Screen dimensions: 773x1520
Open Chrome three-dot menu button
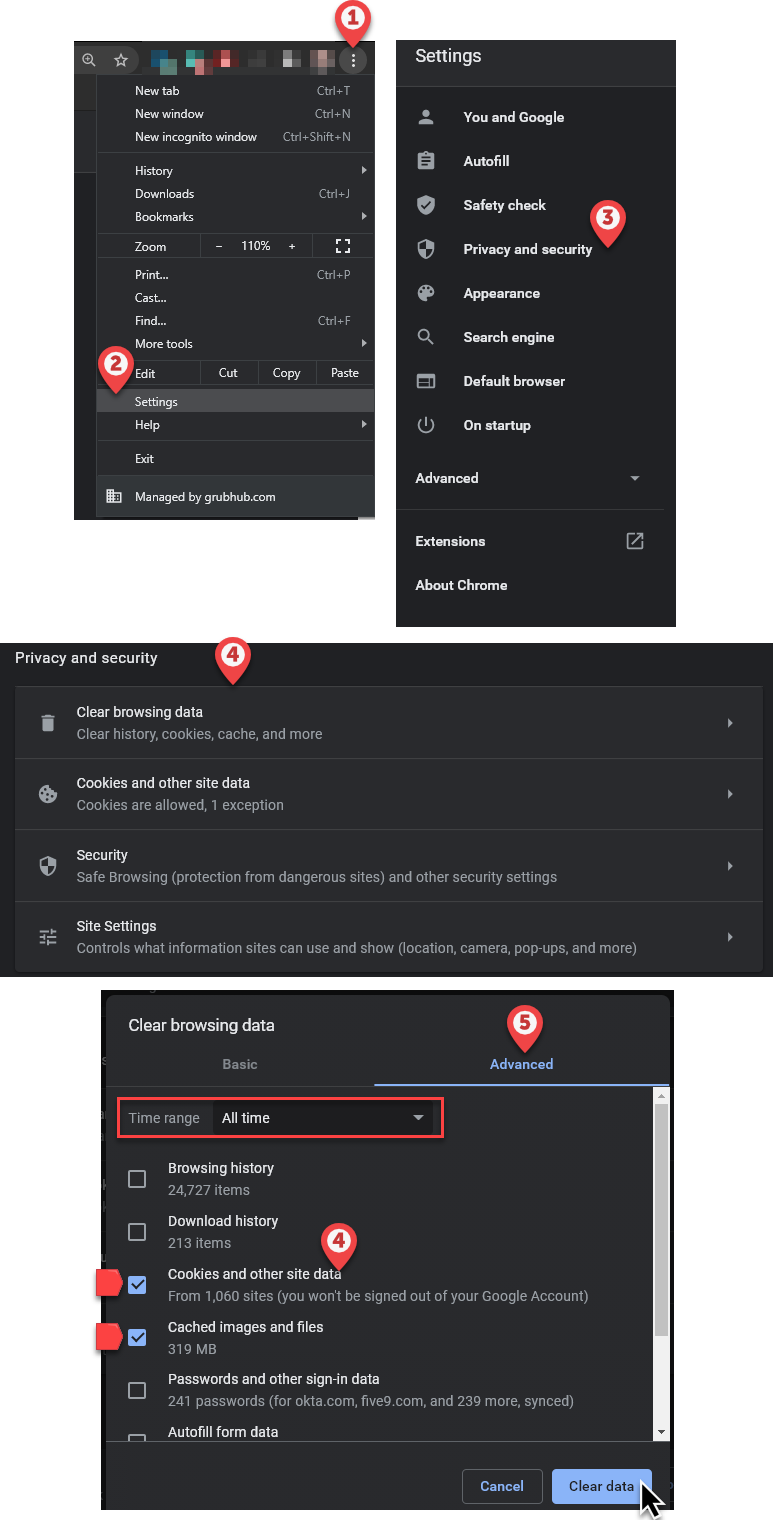353,61
